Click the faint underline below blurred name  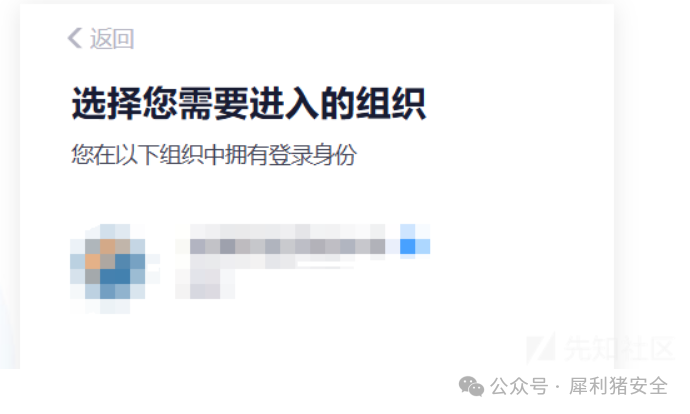click(325, 265)
